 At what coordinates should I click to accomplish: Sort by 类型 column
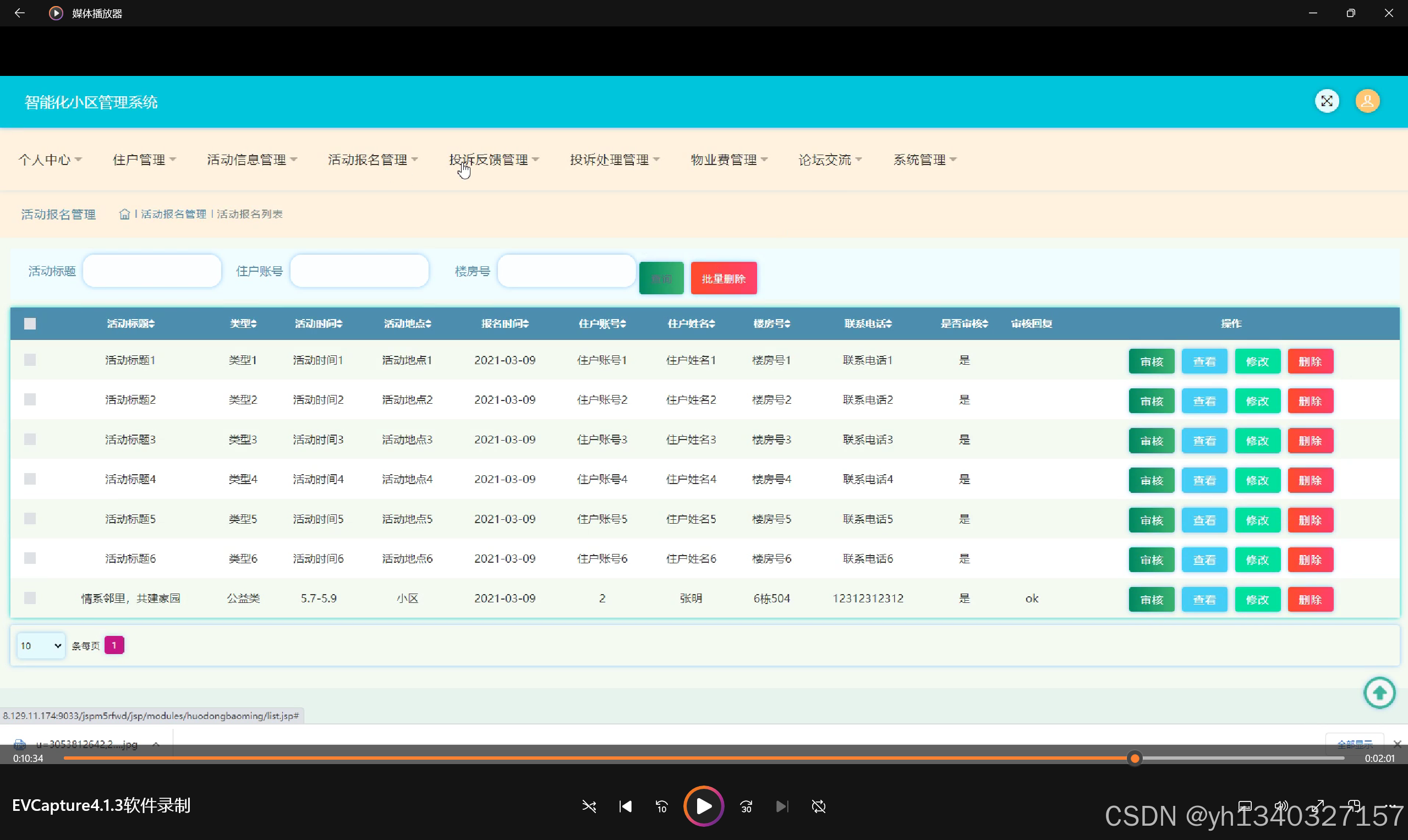tap(243, 324)
